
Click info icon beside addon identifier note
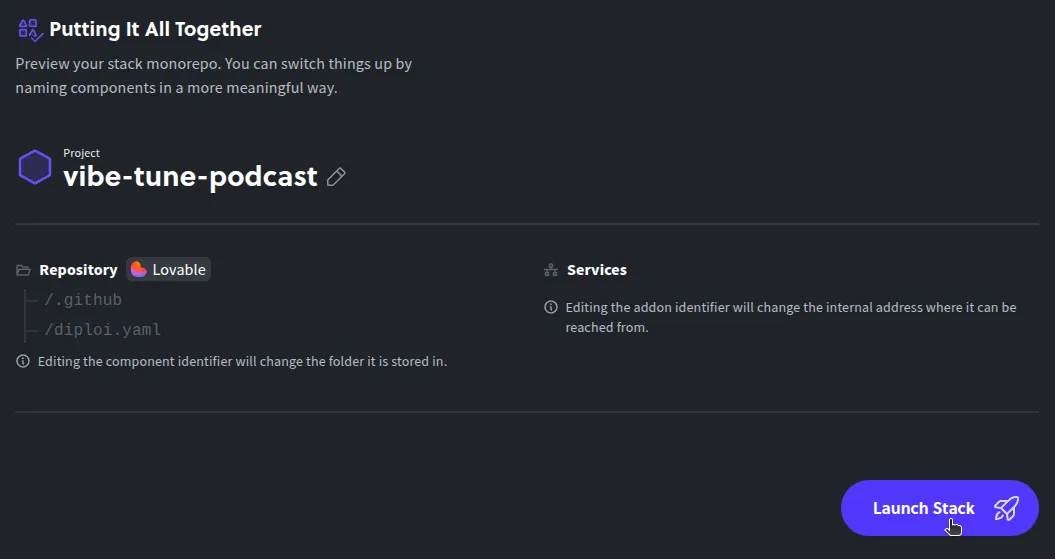[x=551, y=307]
